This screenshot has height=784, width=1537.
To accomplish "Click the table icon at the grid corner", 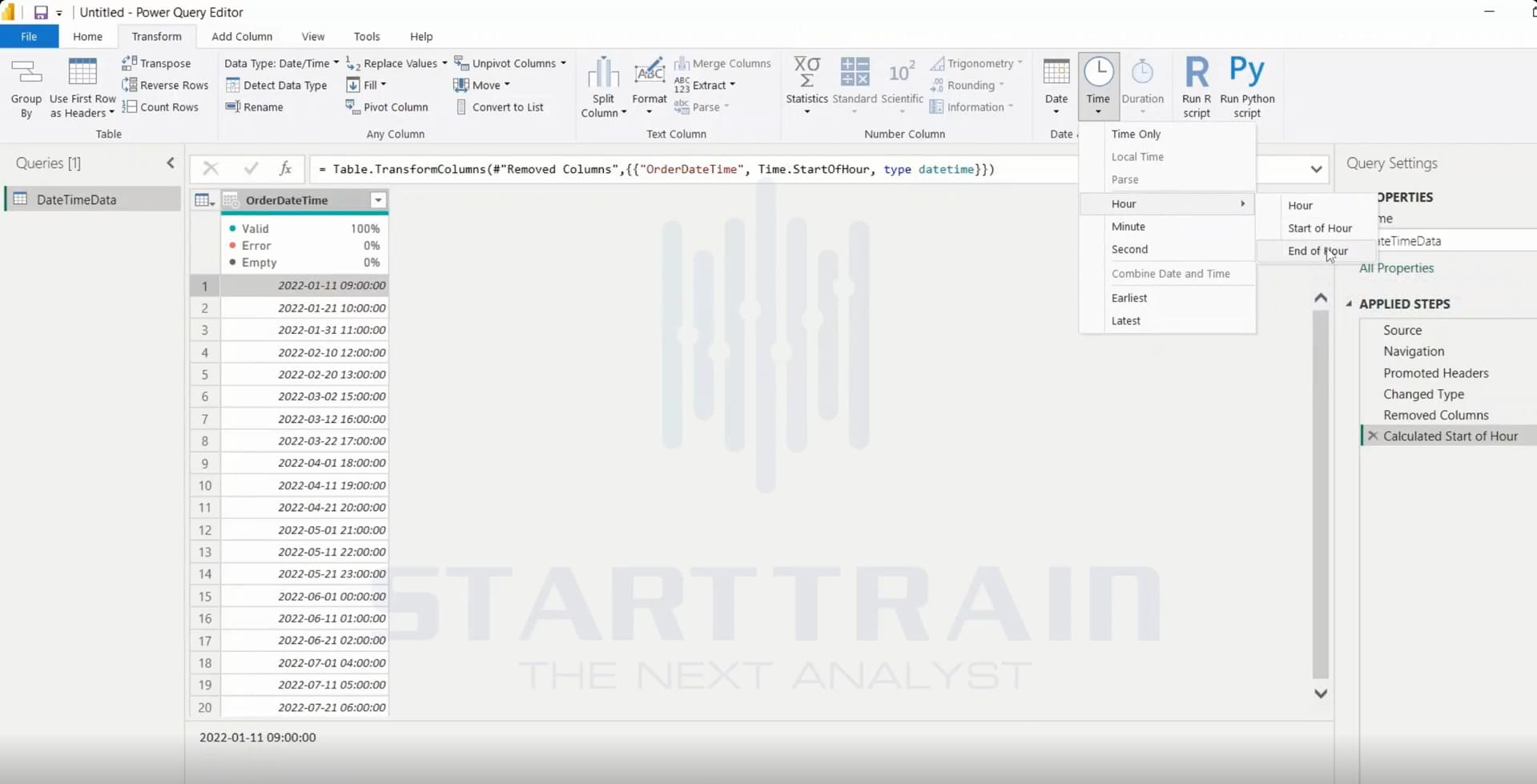I will (x=204, y=200).
